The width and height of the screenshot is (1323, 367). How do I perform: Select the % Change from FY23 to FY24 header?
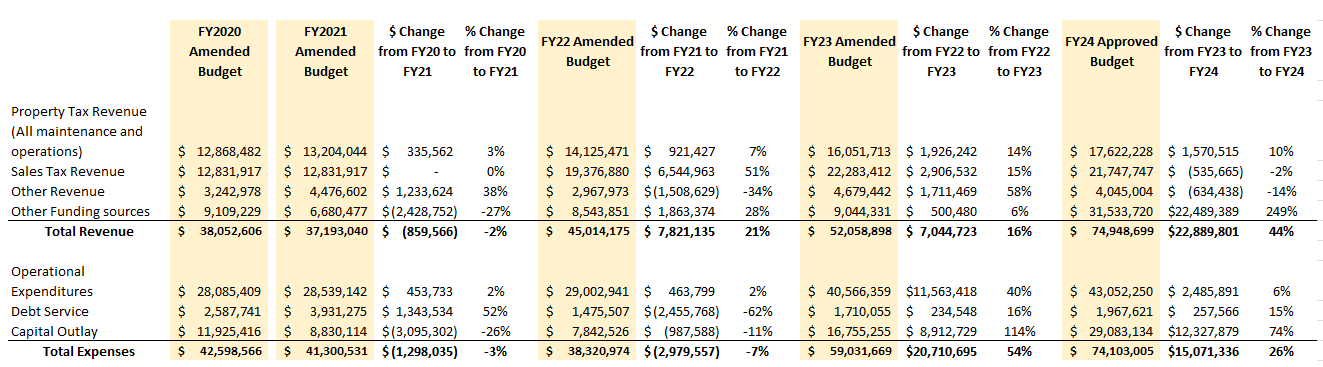(1281, 51)
